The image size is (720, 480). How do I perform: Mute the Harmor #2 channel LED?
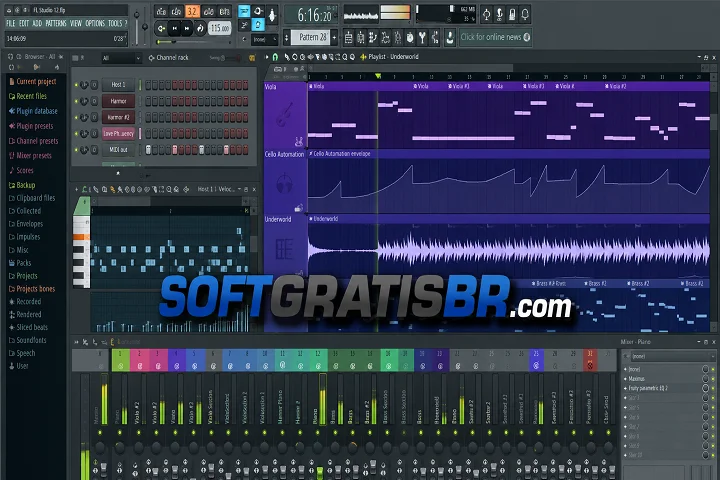[76, 118]
